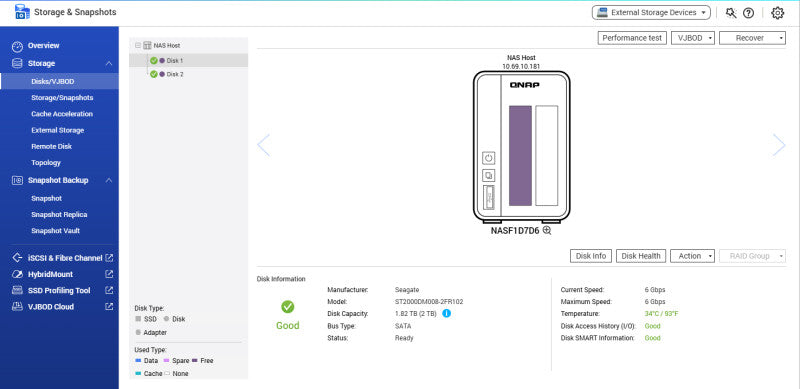Screen dimensions: 800x389
Task: Click the Cache teal legend swatch
Action: point(138,374)
